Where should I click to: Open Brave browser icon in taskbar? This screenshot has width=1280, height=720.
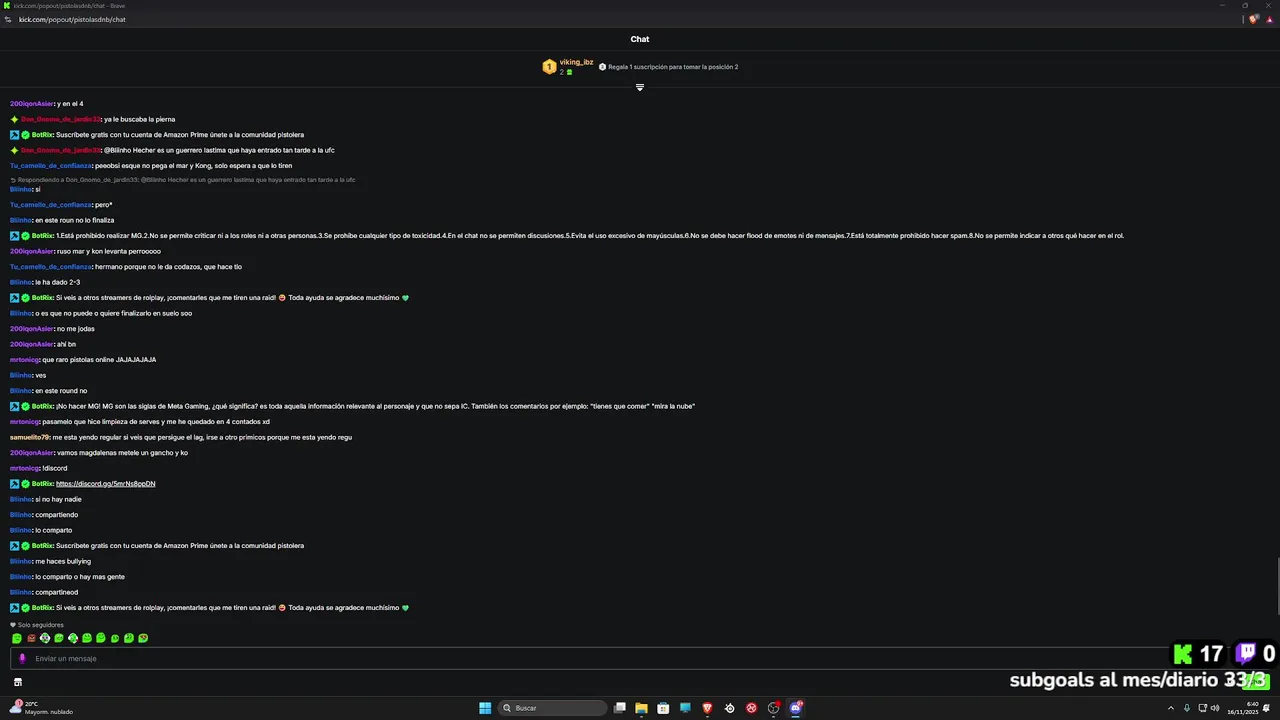[x=707, y=708]
